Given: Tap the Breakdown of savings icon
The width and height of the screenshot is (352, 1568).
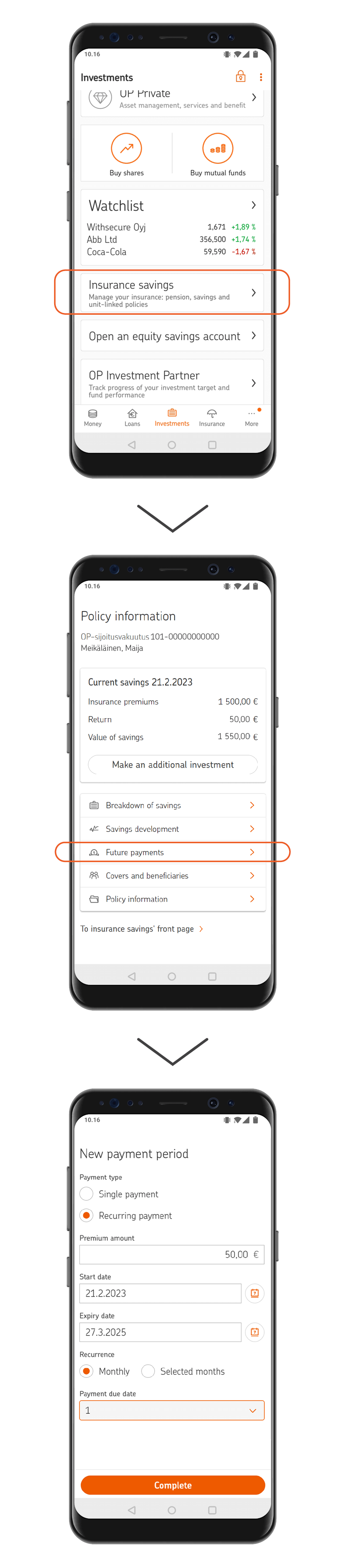Looking at the screenshot, I should tap(94, 805).
